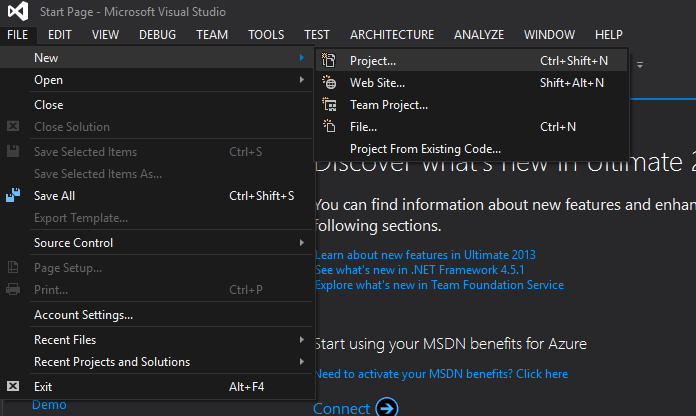Viewport: 696px width, 416px height.
Task: Choose Team Project... menu entry
Action: pos(471,105)
